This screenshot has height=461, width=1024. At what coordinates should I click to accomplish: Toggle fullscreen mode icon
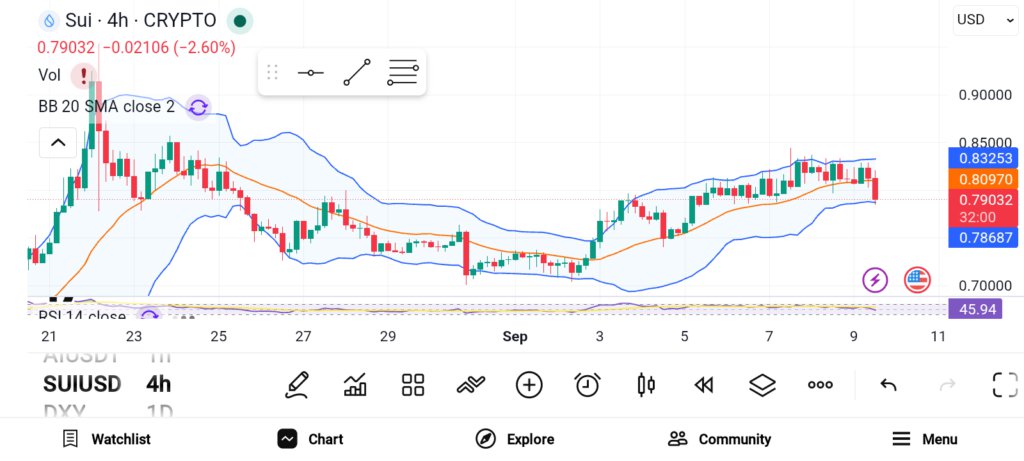tap(1005, 385)
